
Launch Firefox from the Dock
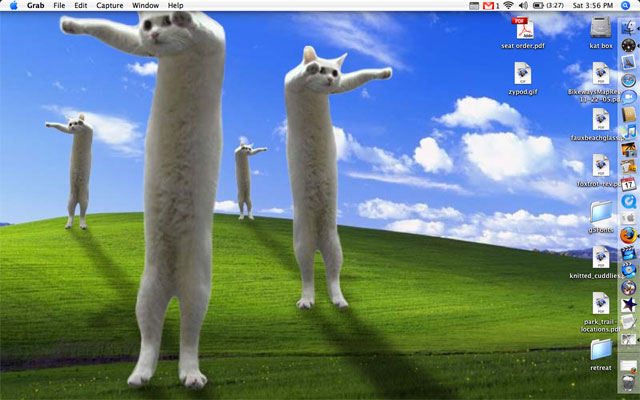(629, 236)
